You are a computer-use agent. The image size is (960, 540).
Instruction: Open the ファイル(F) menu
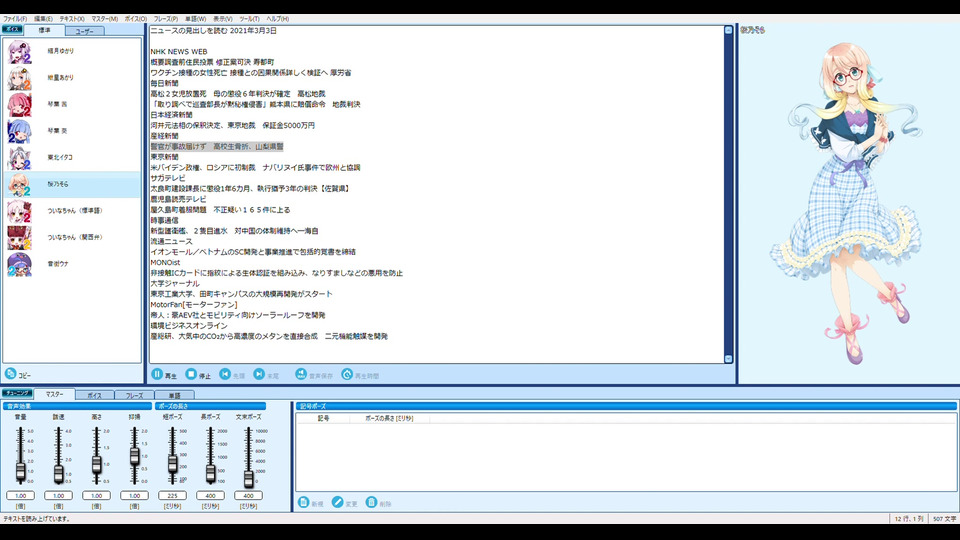click(15, 19)
